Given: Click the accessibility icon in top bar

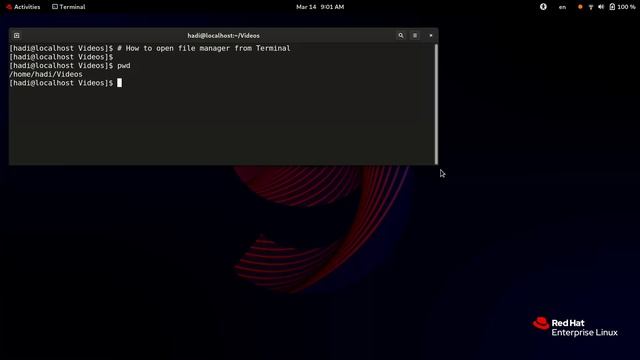Looking at the screenshot, I should pos(543,7).
